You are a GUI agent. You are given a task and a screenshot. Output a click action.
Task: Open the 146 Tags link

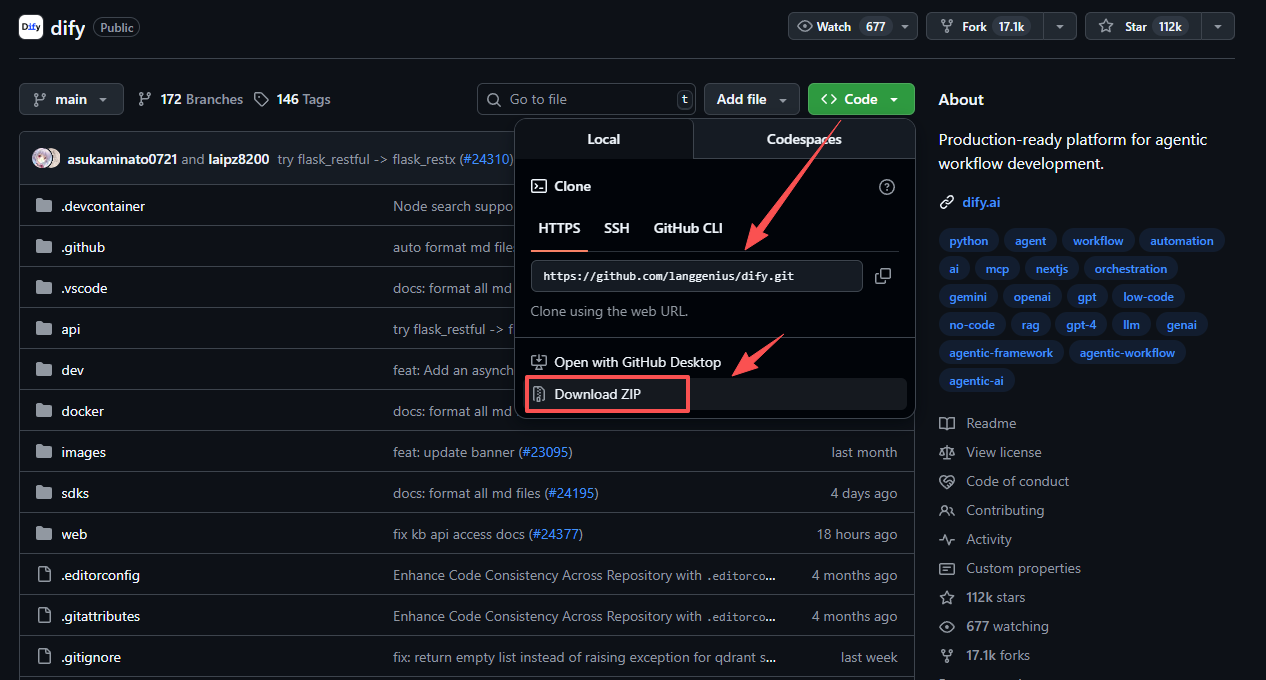point(292,99)
